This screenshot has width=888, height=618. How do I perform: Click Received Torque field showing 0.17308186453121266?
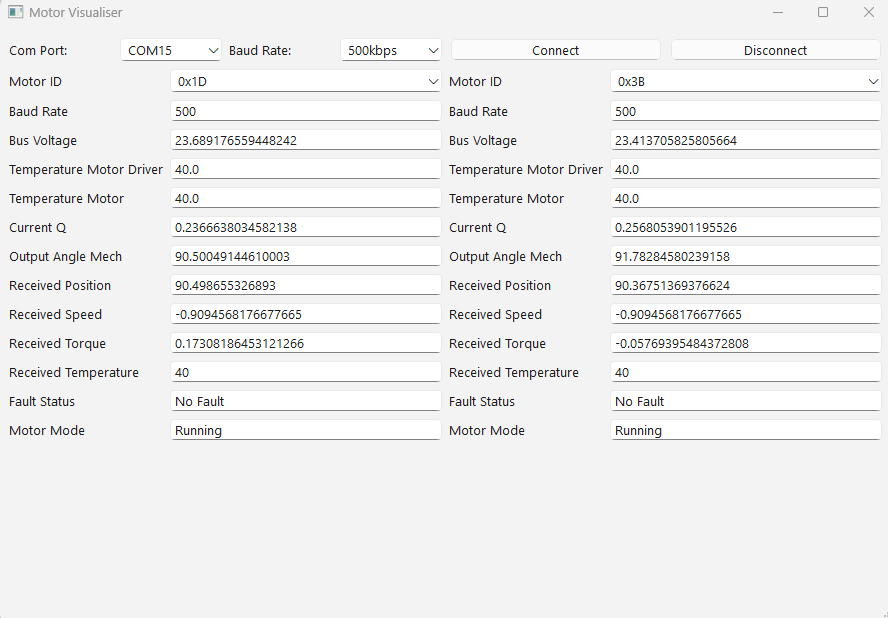306,343
